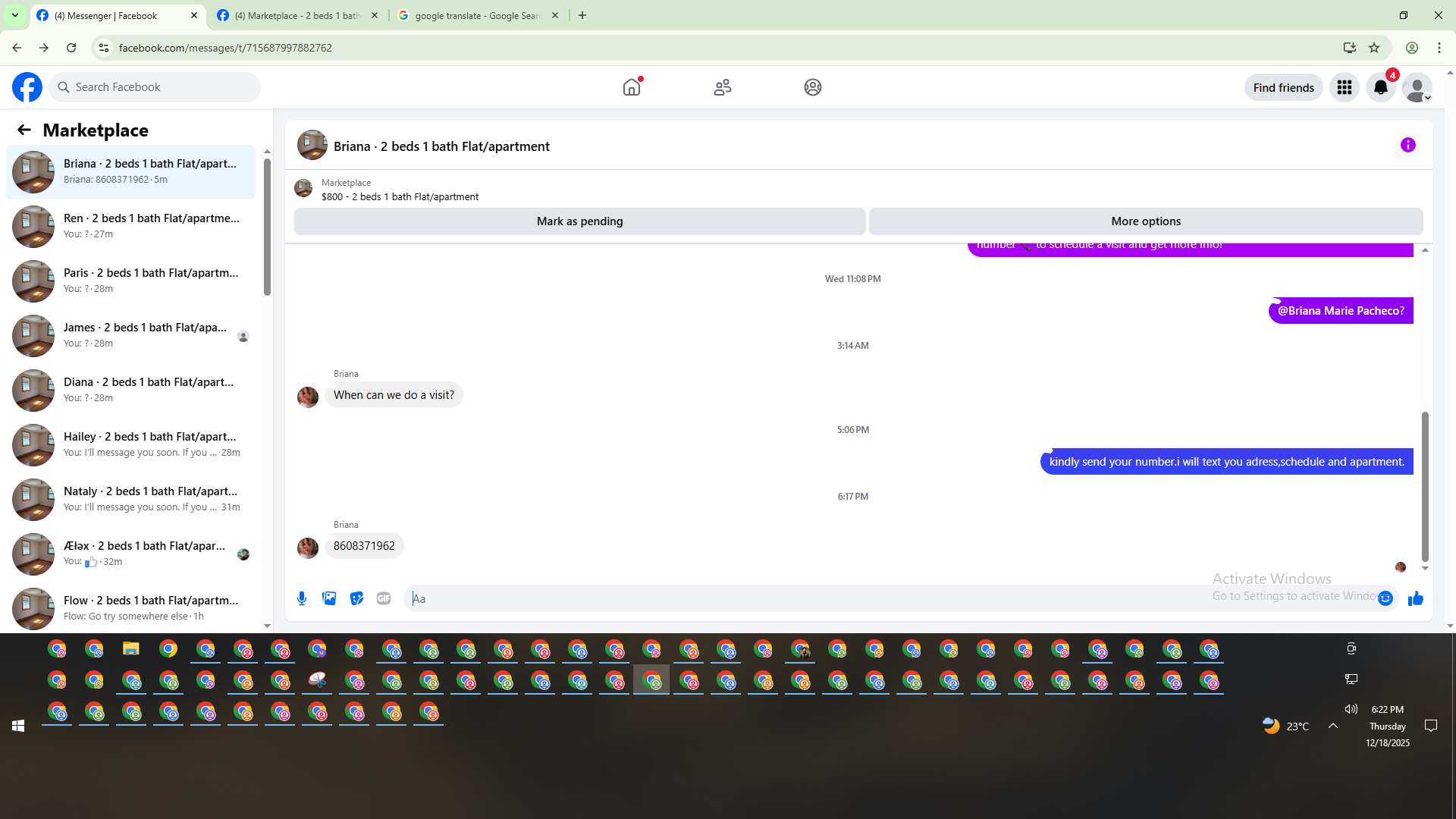Open Chrome profile icon
This screenshot has height=819, width=1456.
1412,48
